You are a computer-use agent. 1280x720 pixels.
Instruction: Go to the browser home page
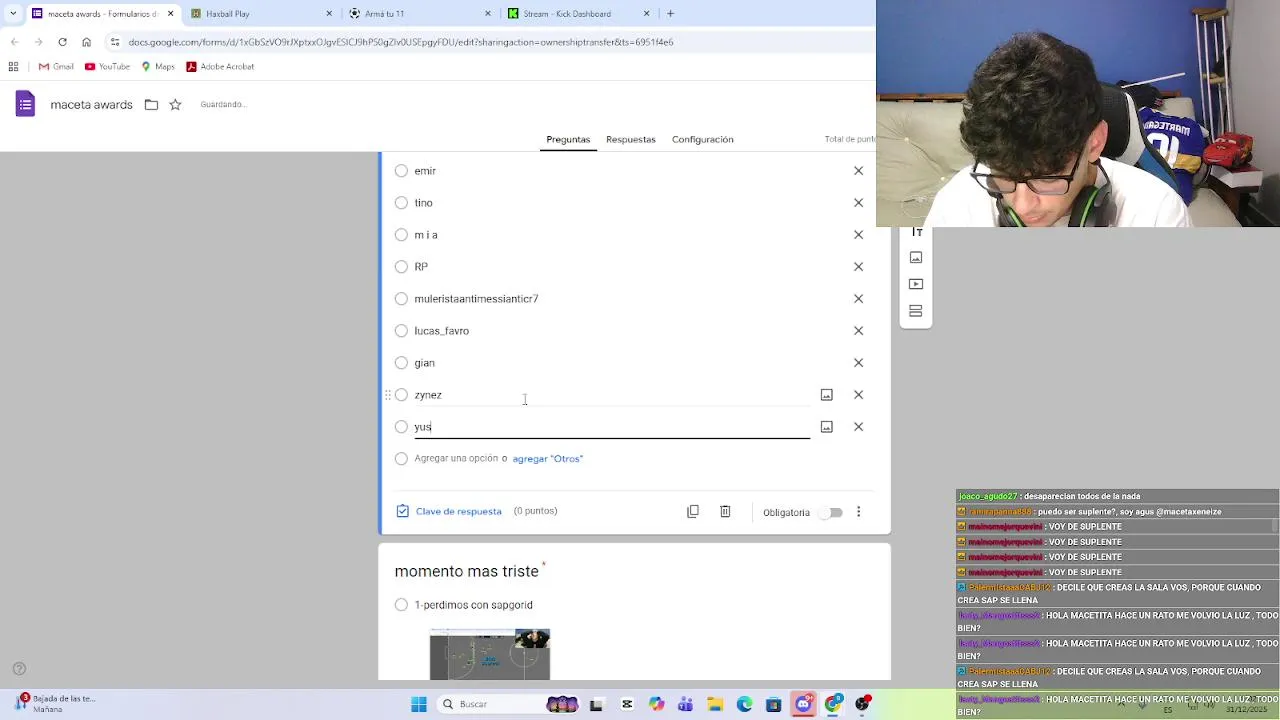[86, 42]
